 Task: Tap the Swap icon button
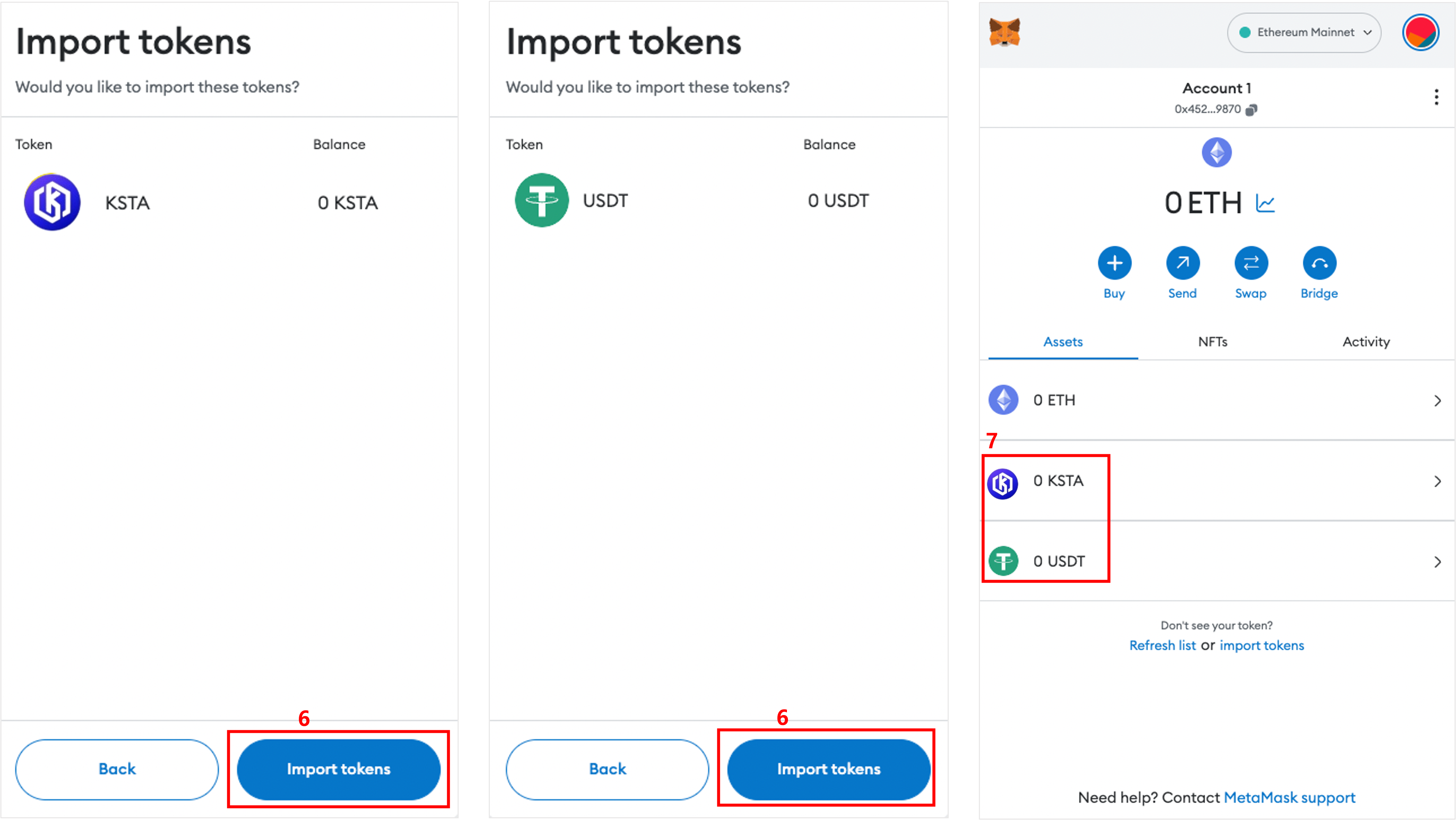pyautogui.click(x=1251, y=263)
